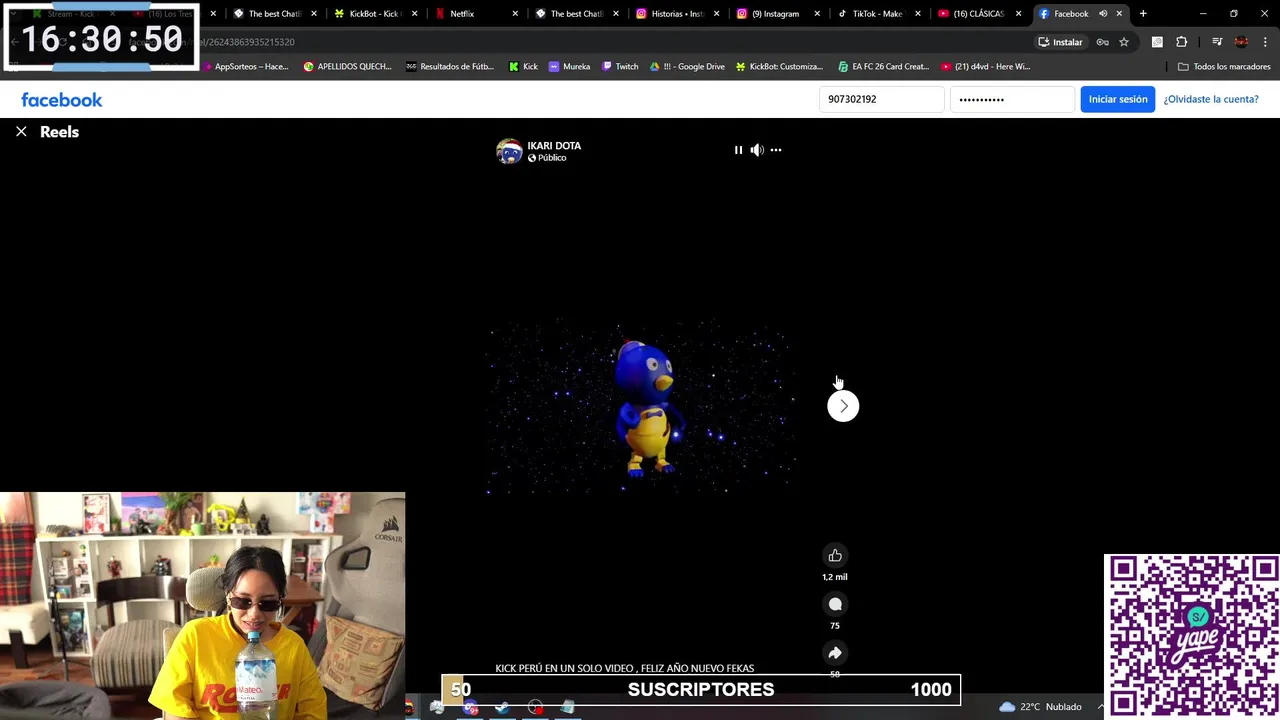Click the Instalar app button in address bar
1280x720 pixels.
tap(1060, 42)
